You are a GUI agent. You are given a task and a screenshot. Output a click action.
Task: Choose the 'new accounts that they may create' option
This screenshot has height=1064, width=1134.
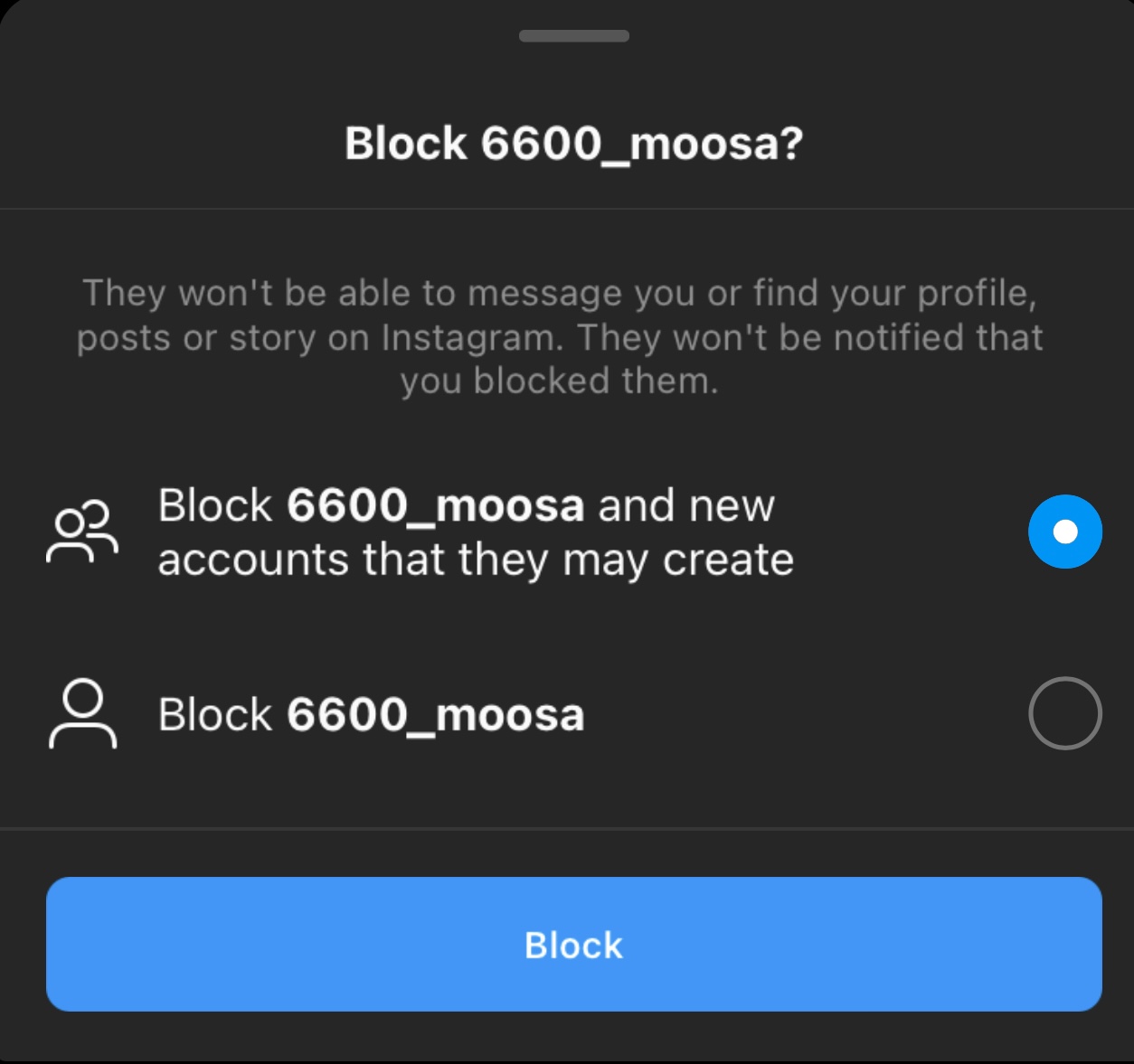coord(574,532)
